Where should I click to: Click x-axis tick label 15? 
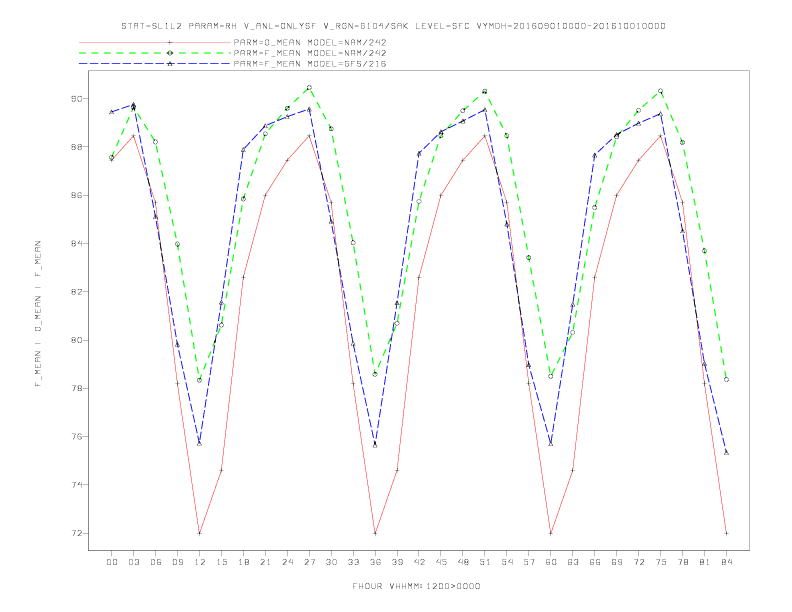[221, 562]
